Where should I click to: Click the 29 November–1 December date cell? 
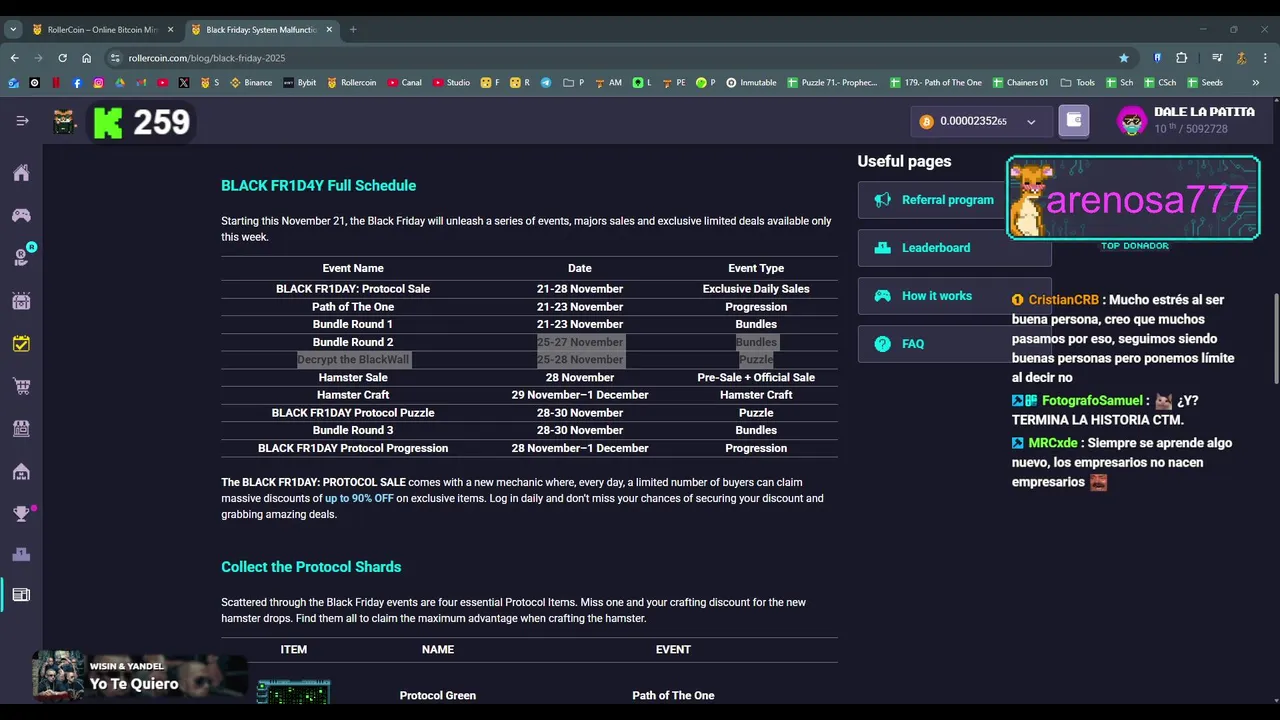pos(580,395)
